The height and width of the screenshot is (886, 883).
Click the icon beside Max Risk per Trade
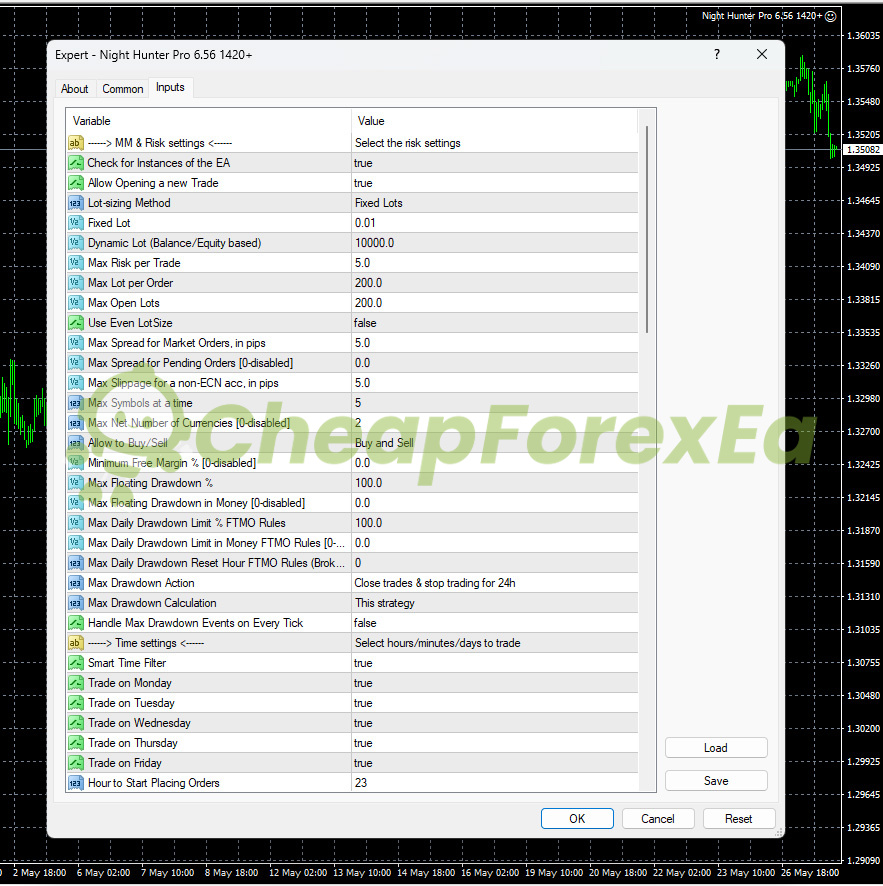point(76,263)
